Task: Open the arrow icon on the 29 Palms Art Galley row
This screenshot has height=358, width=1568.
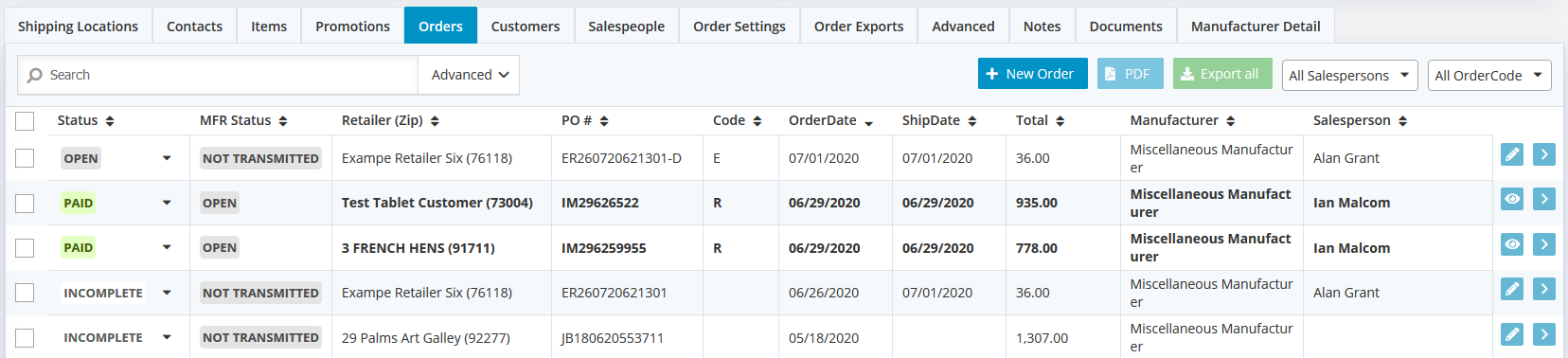Action: click(x=1544, y=334)
